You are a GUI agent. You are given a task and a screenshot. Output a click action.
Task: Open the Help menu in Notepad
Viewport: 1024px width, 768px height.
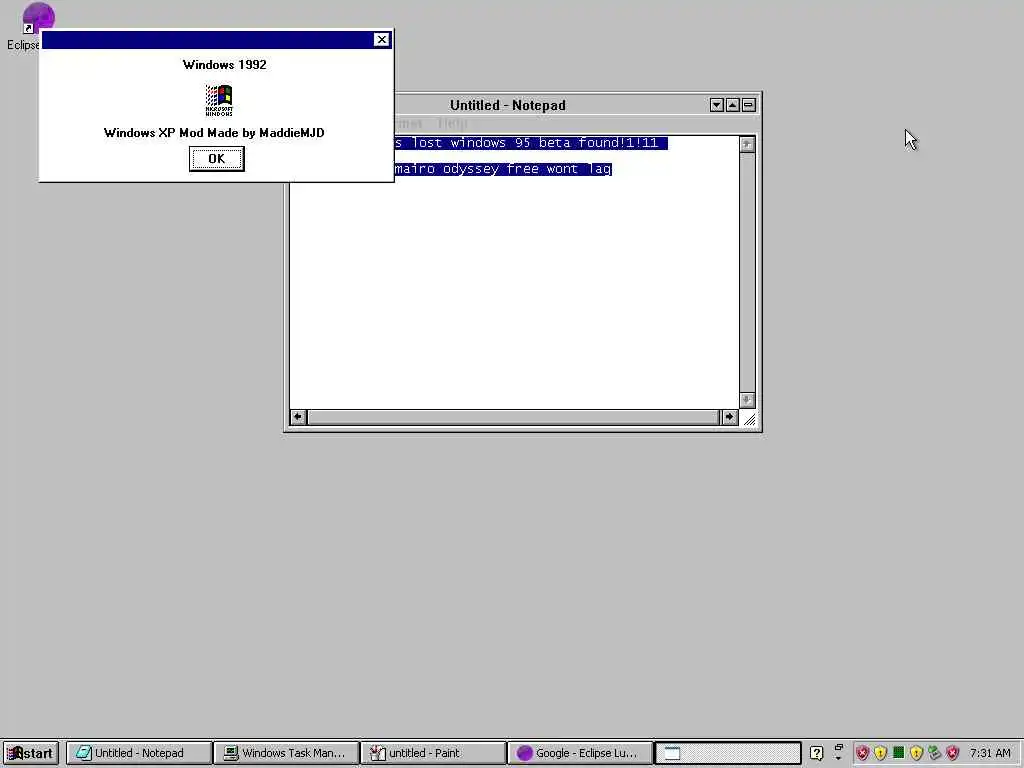click(x=452, y=123)
